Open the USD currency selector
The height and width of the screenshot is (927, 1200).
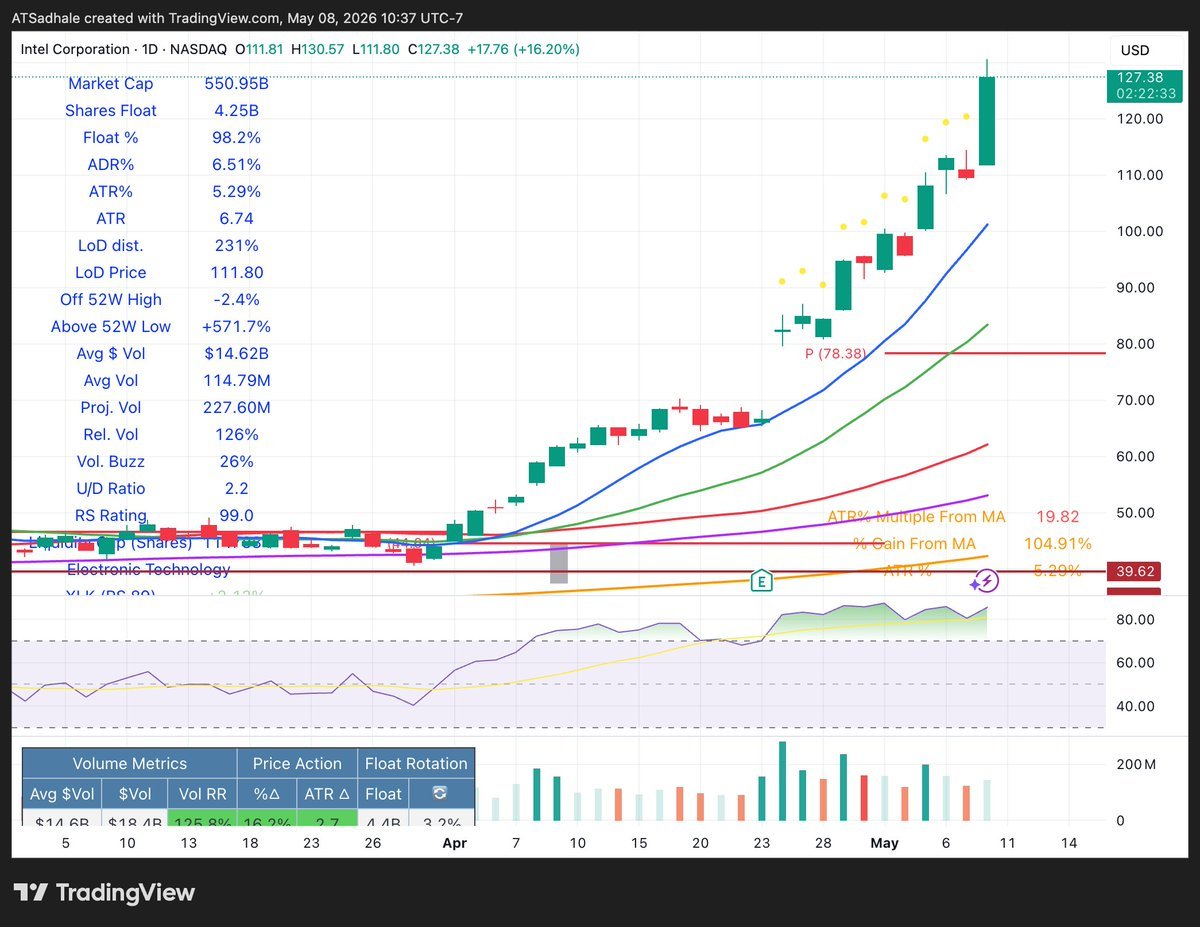pyautogui.click(x=1135, y=50)
